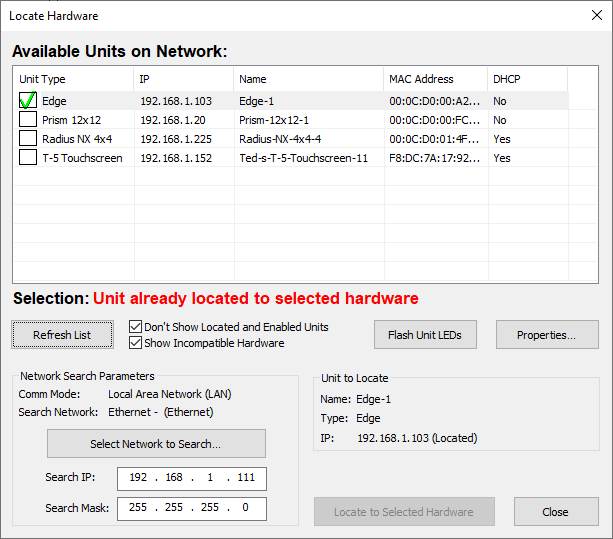The height and width of the screenshot is (539, 613).
Task: Click Flash Unit LEDs button
Action: coord(425,335)
